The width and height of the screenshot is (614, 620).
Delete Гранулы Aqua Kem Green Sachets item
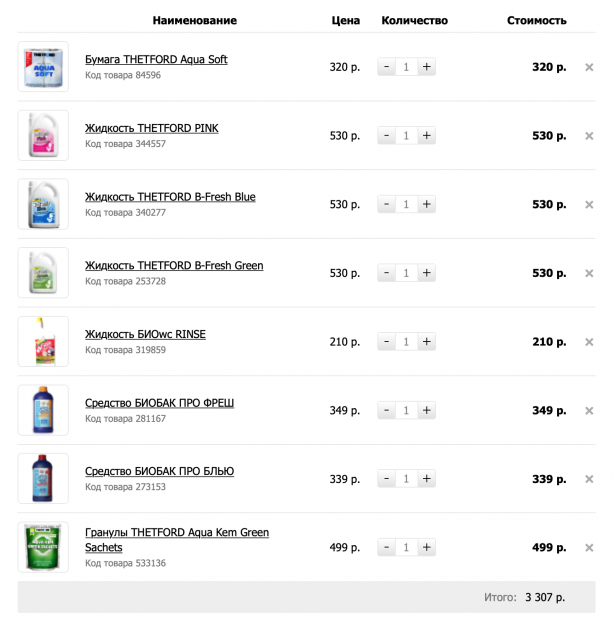tap(589, 548)
